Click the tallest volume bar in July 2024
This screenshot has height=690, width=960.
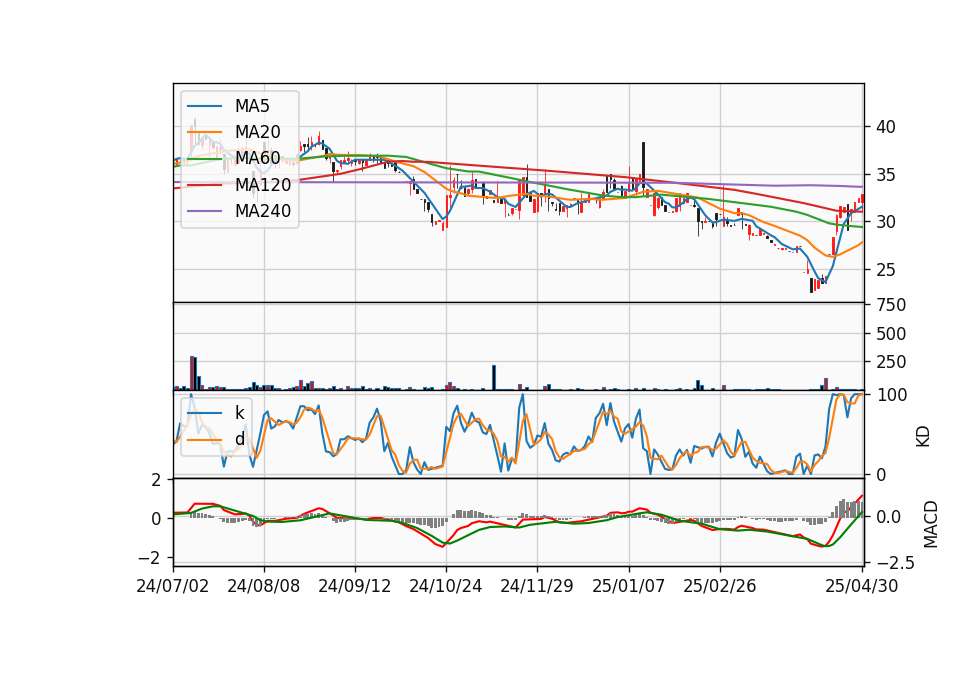point(192,373)
